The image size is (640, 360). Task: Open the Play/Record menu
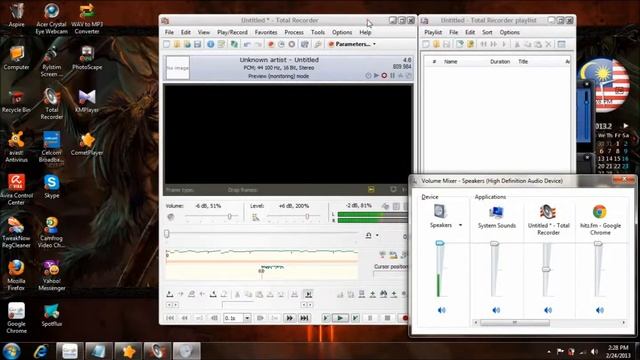(x=232, y=32)
